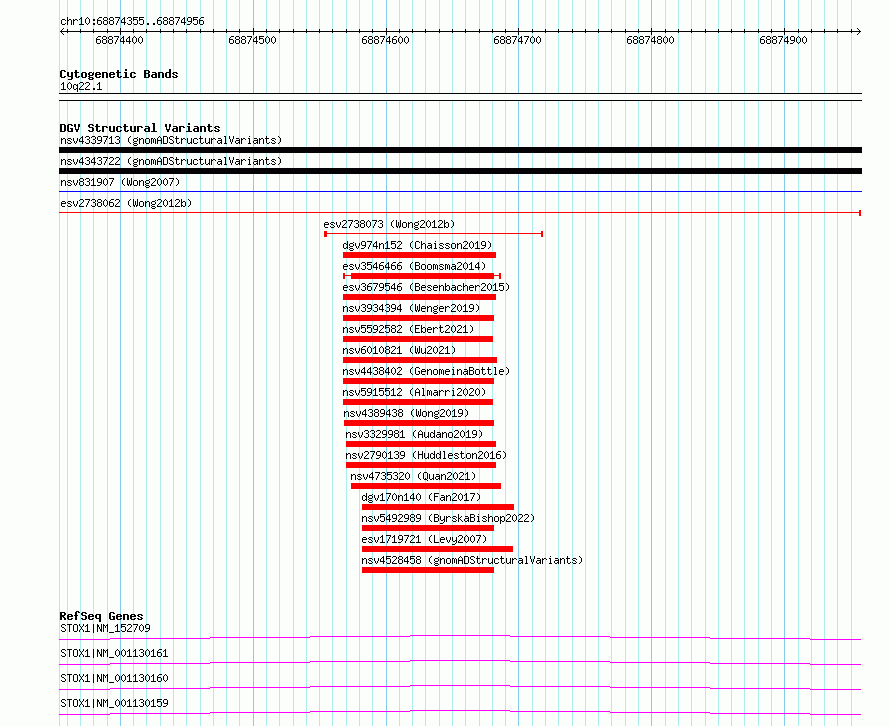Open gene STOX1|NM_001130161 label
This screenshot has width=890, height=726.
(x=114, y=653)
